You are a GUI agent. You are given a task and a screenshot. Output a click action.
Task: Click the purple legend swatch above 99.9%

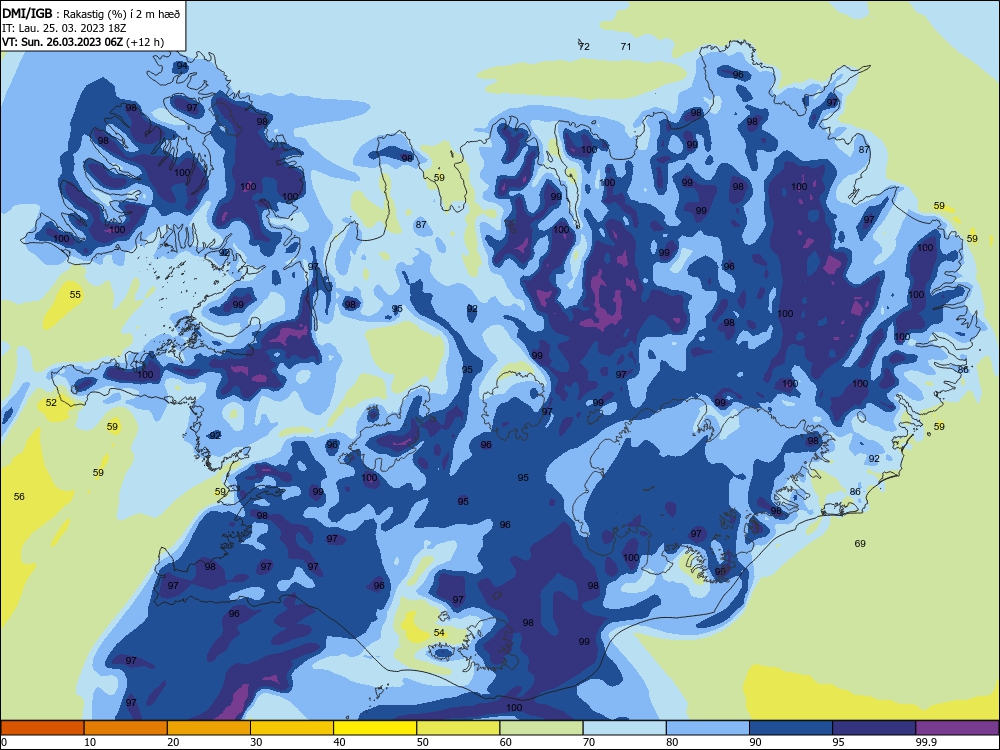[x=957, y=728]
